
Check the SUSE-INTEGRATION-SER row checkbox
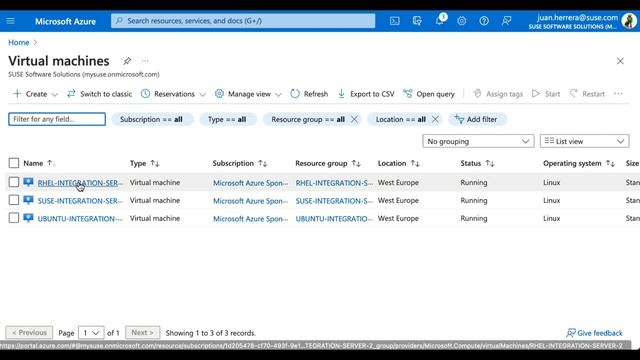14,200
